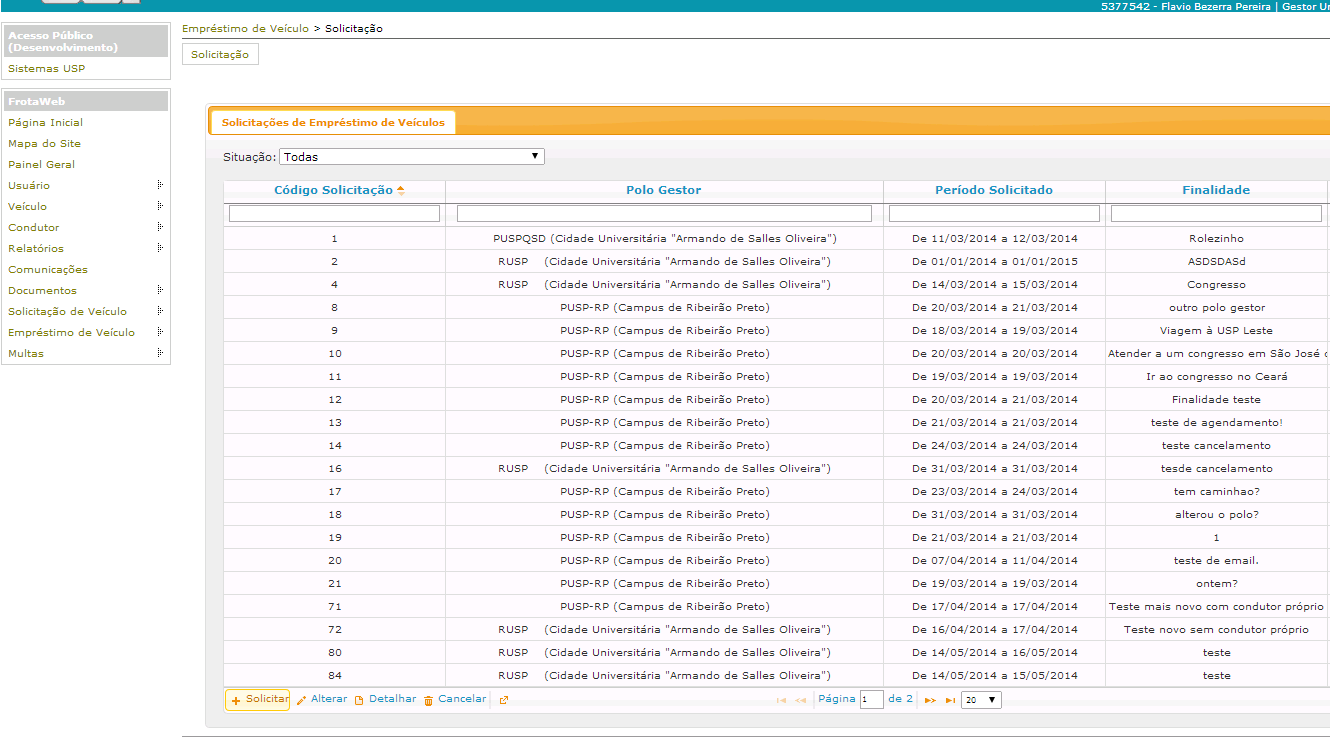
Task: Sort by Período Solicitado column header
Action: 994,190
